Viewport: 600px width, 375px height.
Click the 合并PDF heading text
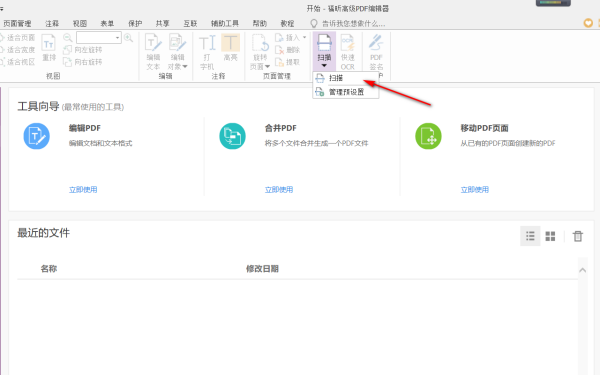pos(280,128)
